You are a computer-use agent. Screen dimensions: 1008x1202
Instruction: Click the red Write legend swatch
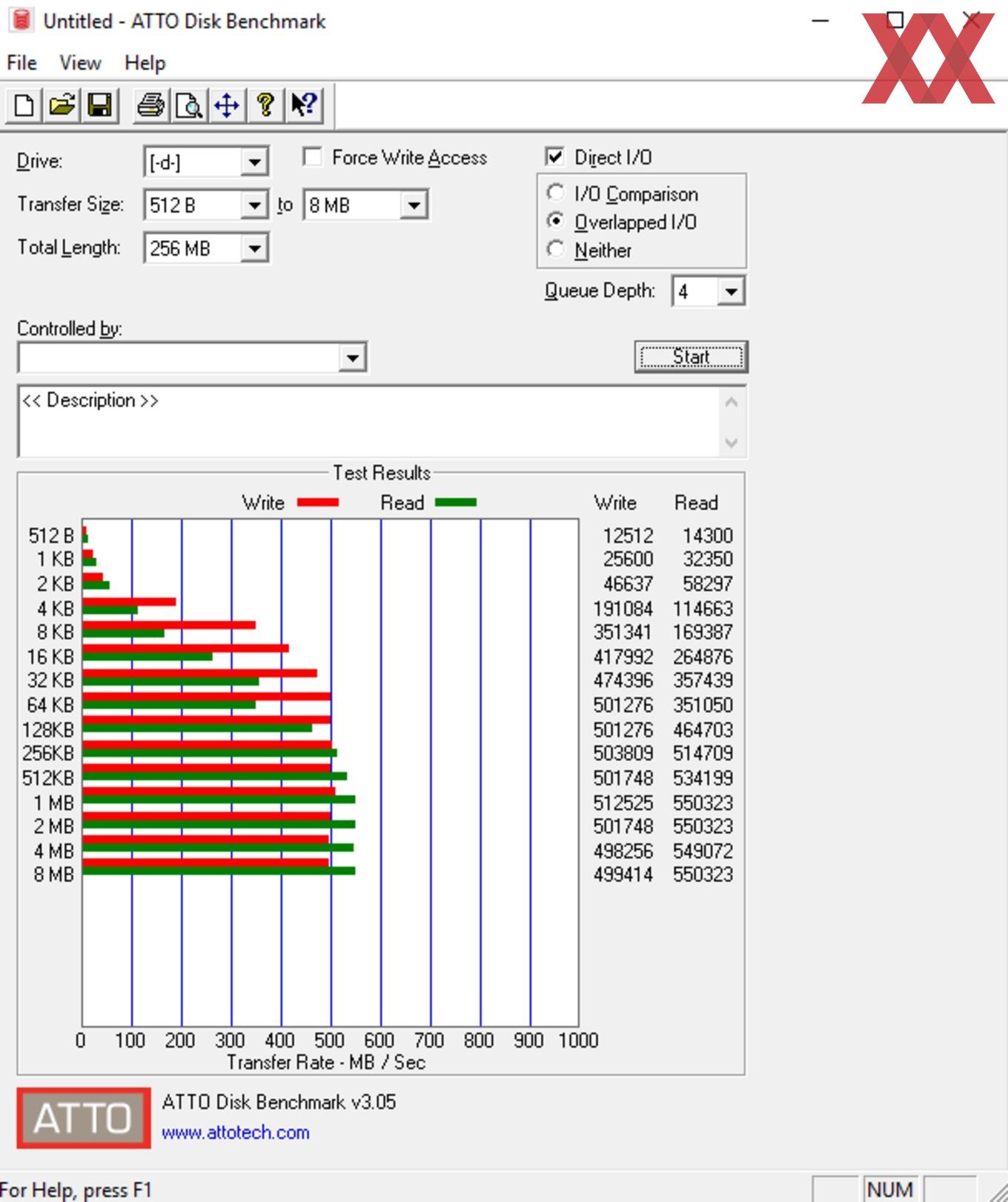[318, 502]
